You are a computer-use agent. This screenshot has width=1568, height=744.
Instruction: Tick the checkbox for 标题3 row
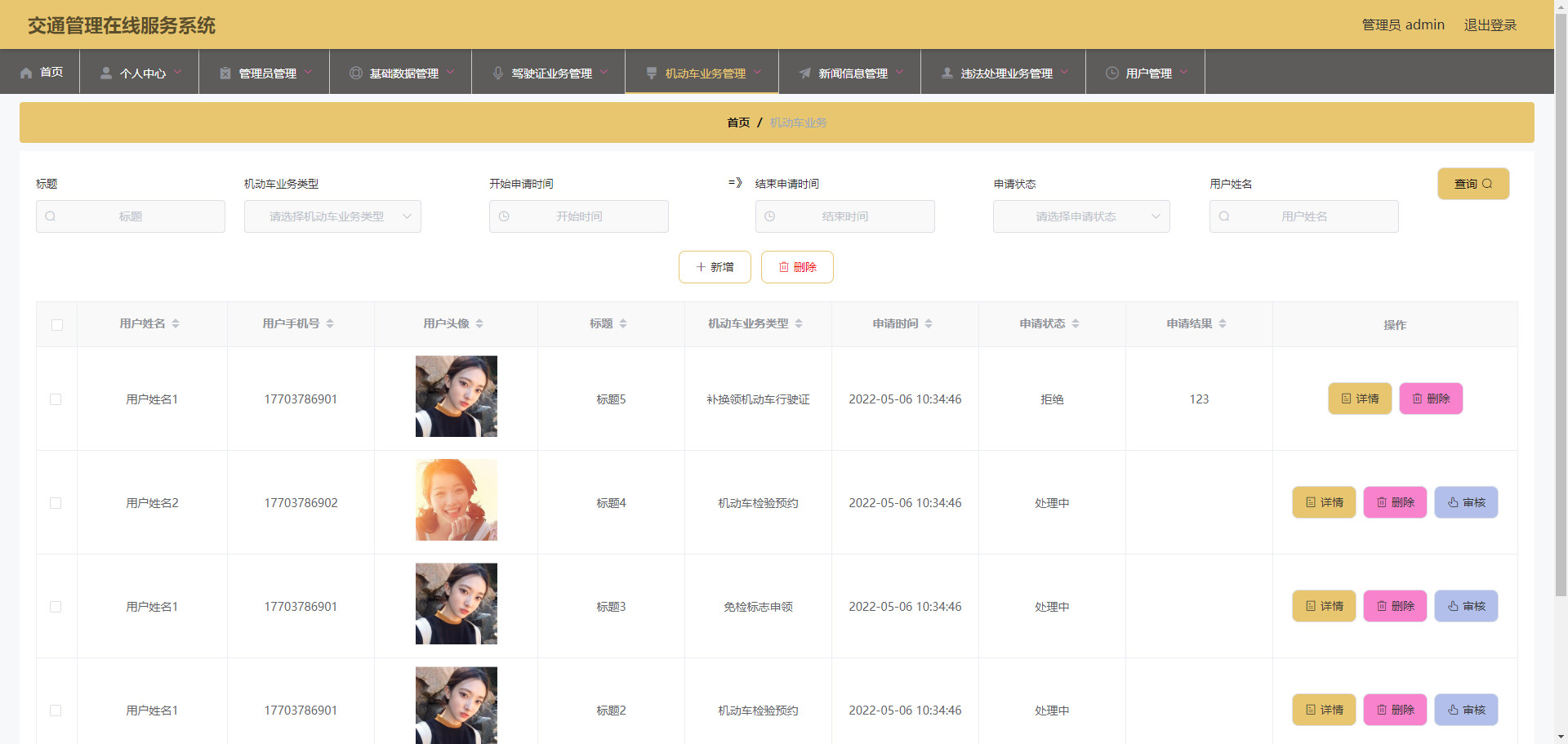[56, 607]
